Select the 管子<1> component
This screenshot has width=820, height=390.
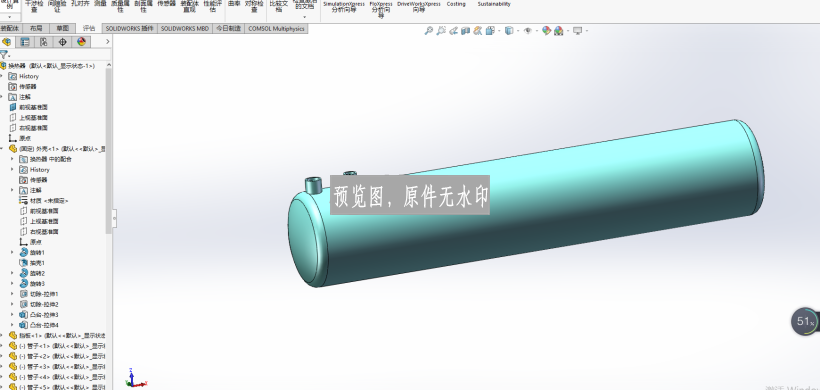pos(58,346)
